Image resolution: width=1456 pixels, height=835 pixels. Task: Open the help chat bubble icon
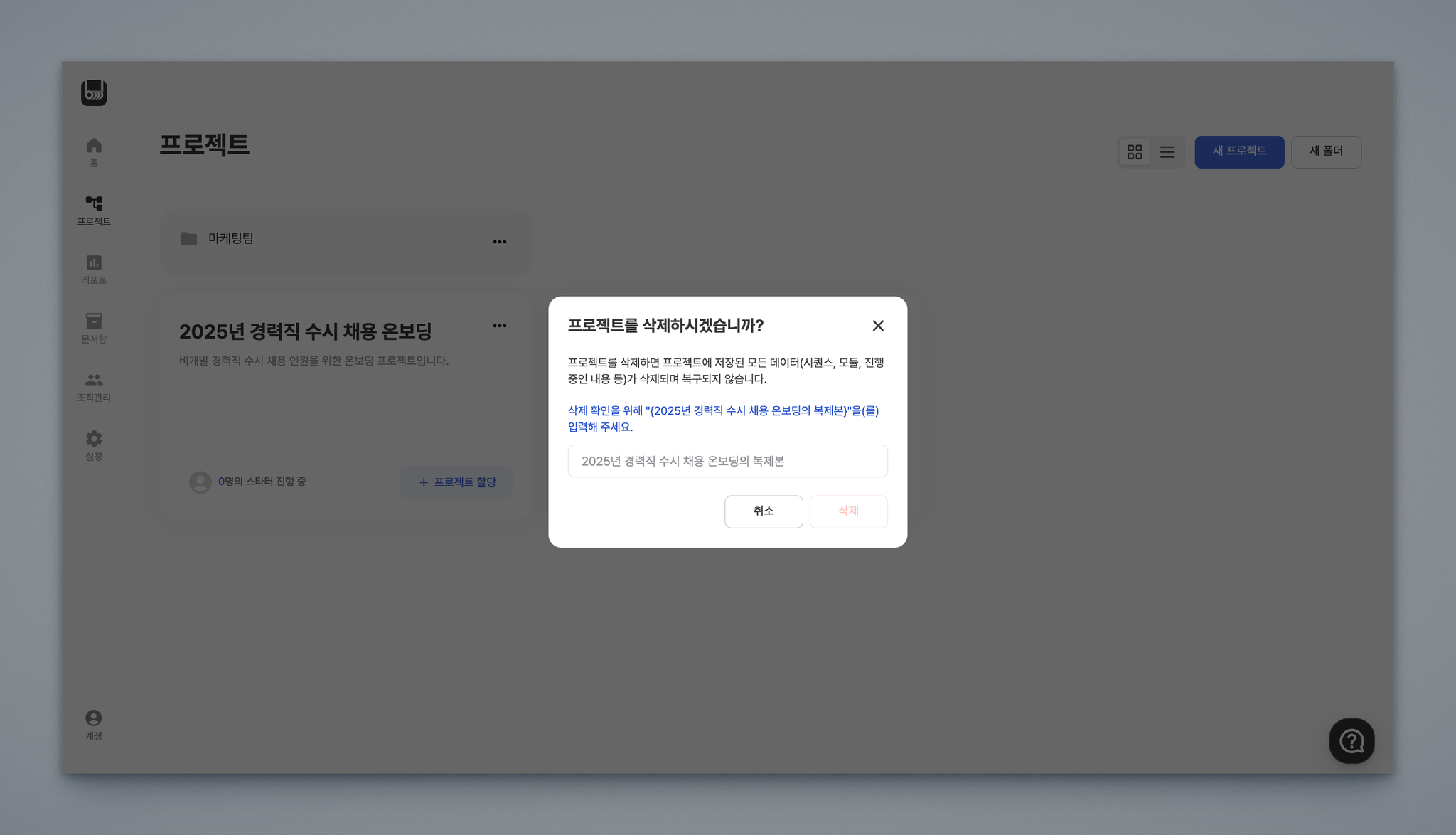(1351, 741)
